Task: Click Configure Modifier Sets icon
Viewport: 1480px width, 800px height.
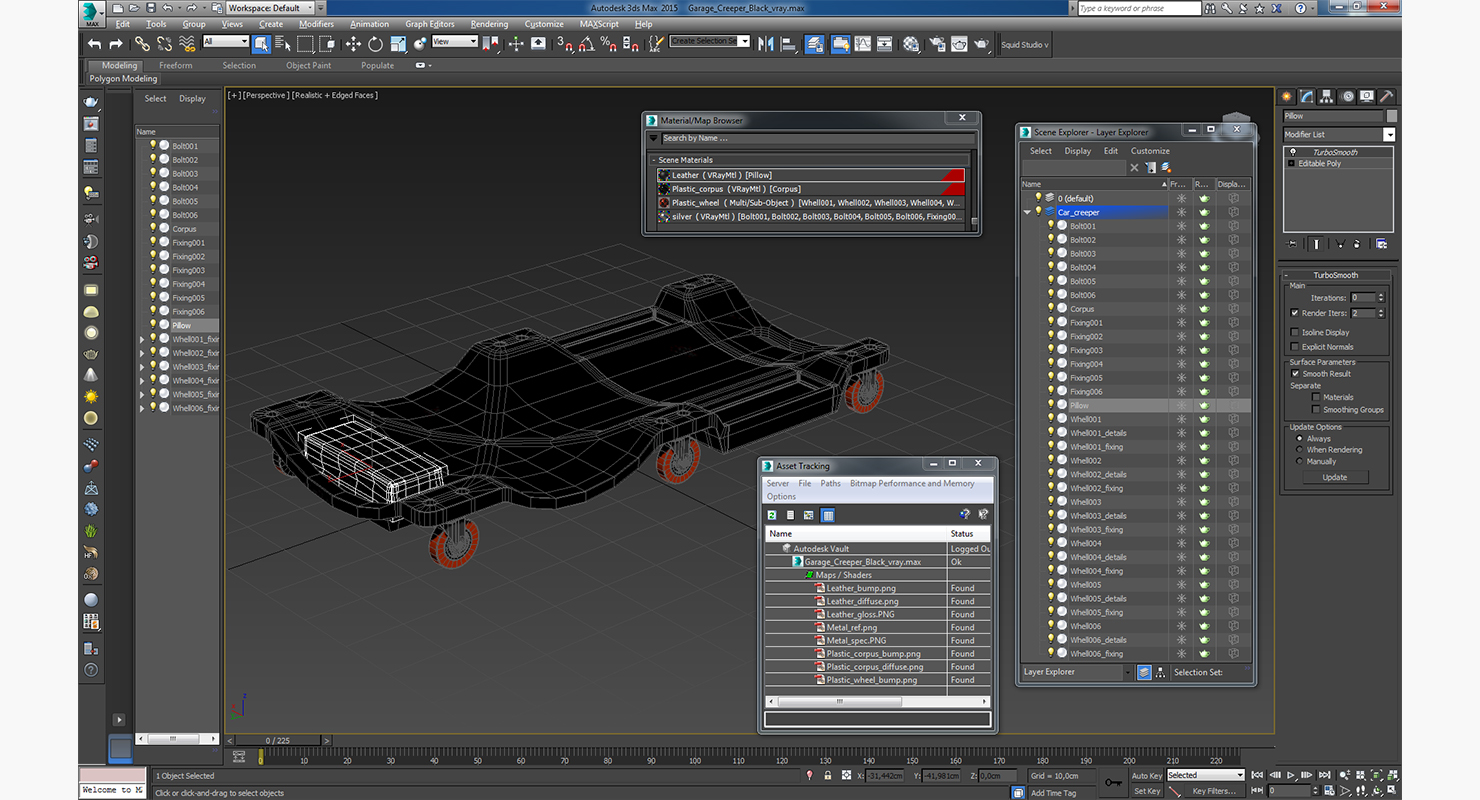Action: pyautogui.click(x=1381, y=243)
